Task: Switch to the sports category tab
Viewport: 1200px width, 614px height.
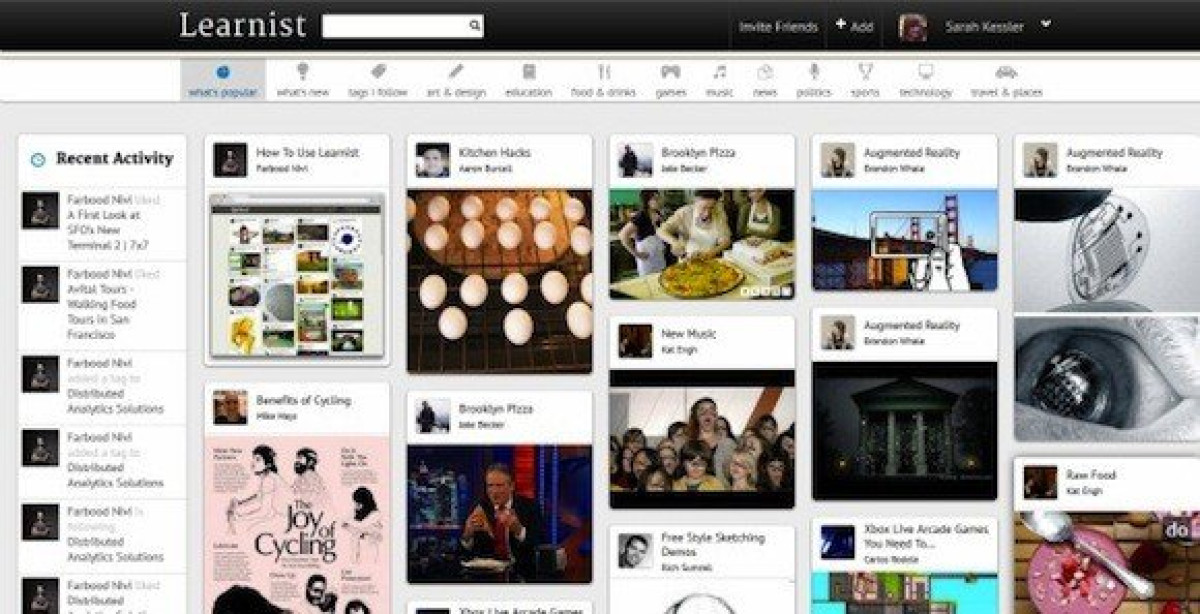Action: pos(865,80)
